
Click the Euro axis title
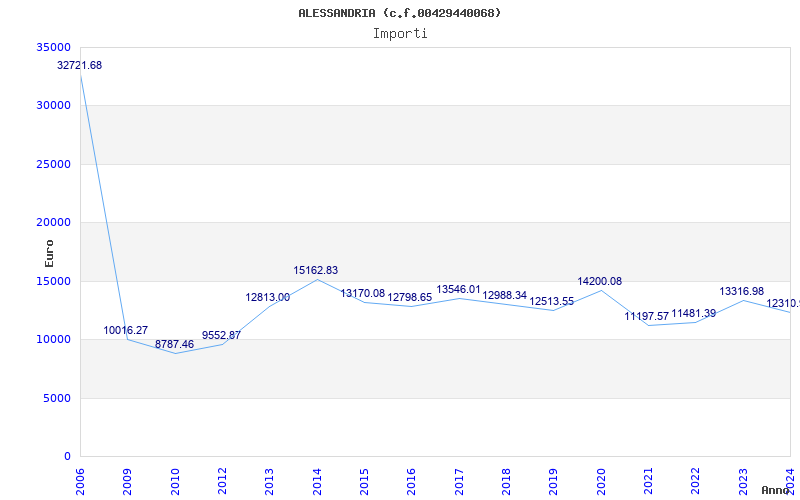tap(49, 253)
